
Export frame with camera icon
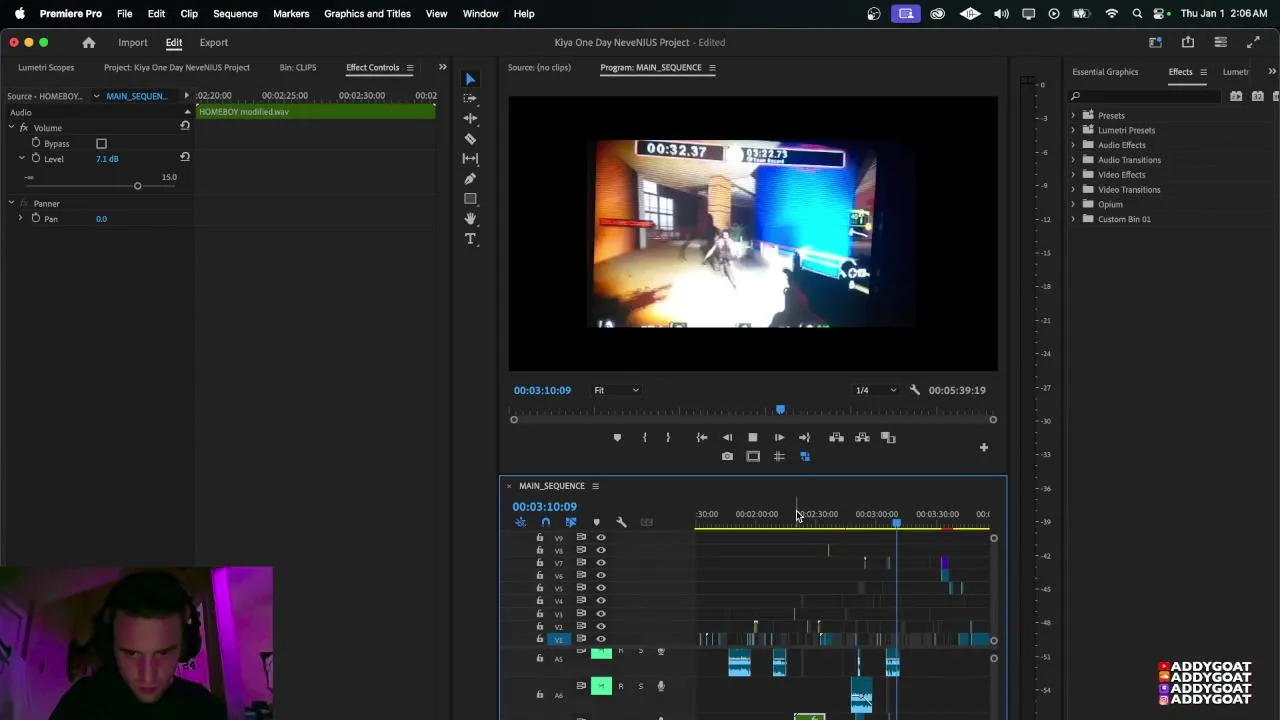pos(727,456)
